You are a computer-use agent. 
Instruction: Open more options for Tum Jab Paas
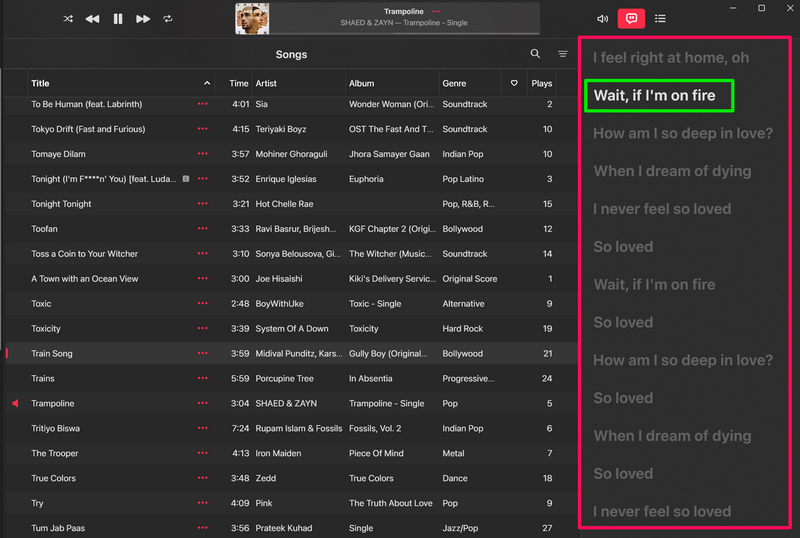203,528
